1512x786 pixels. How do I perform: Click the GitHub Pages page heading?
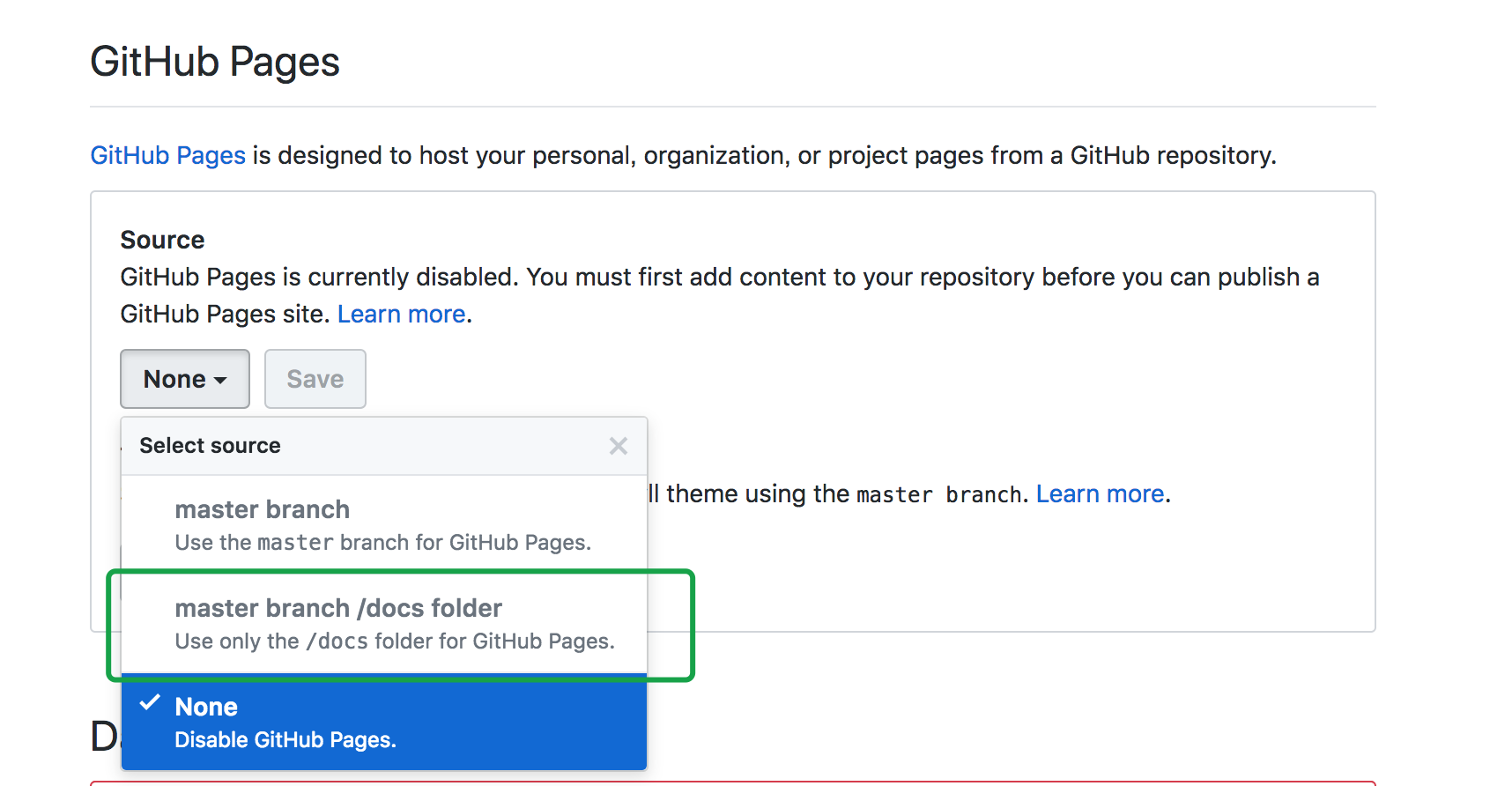click(x=215, y=62)
